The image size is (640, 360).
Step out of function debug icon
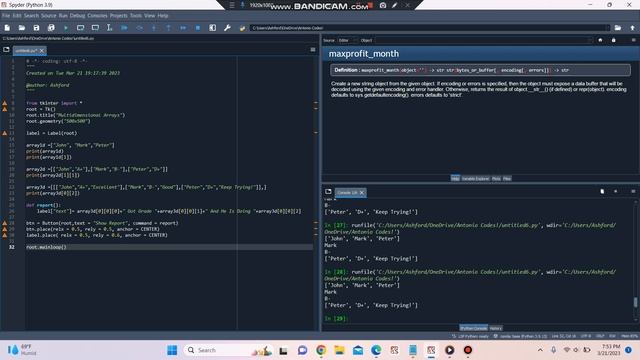(169, 28)
